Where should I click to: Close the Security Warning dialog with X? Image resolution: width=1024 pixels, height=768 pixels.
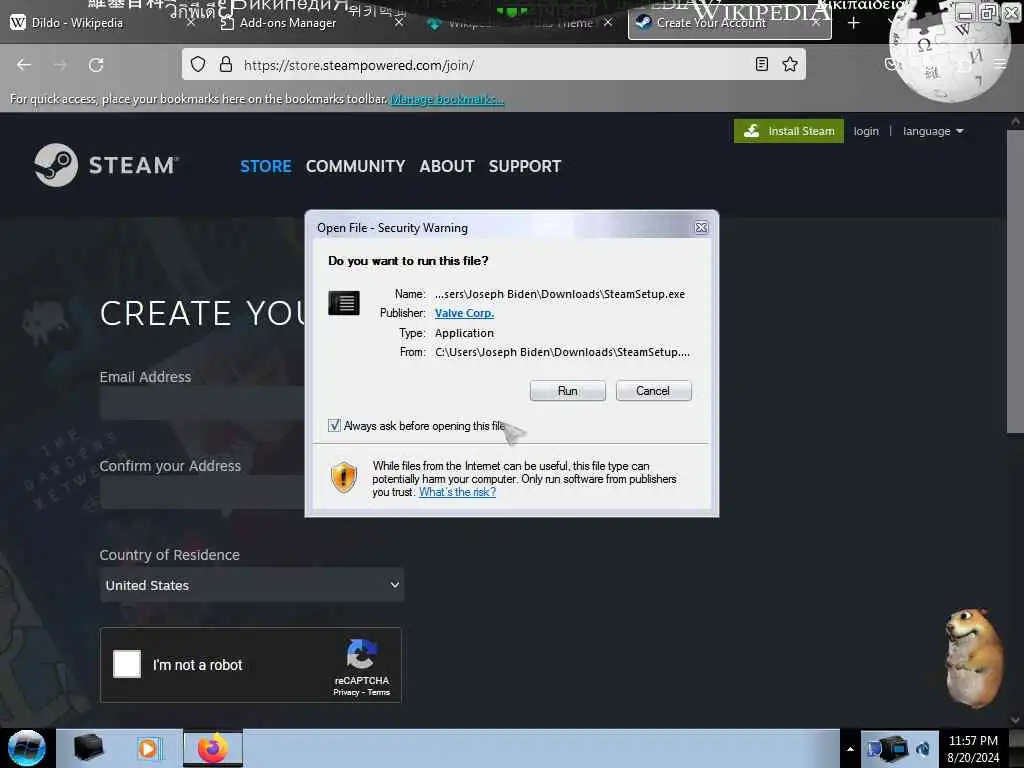pos(701,227)
